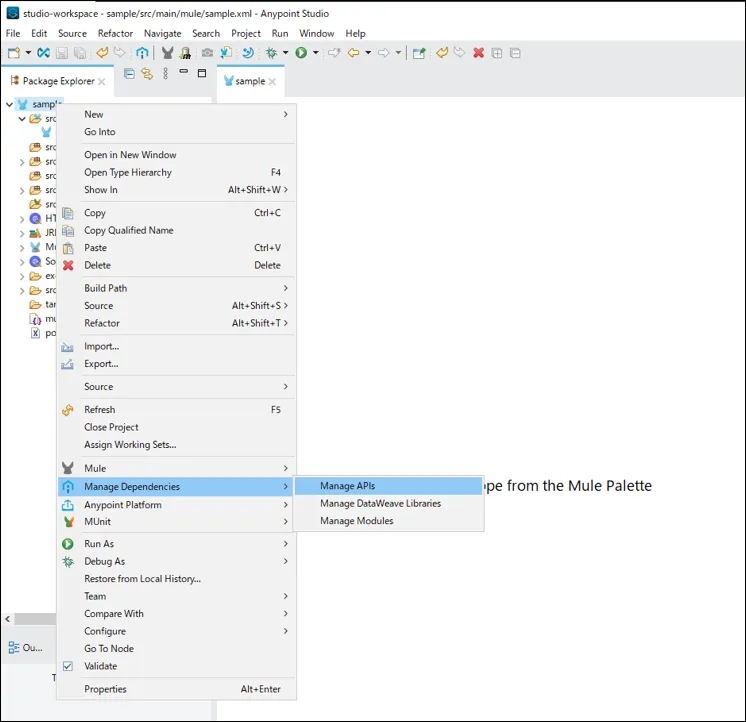Open the File menu
The height and width of the screenshot is (722, 746).
13,33
